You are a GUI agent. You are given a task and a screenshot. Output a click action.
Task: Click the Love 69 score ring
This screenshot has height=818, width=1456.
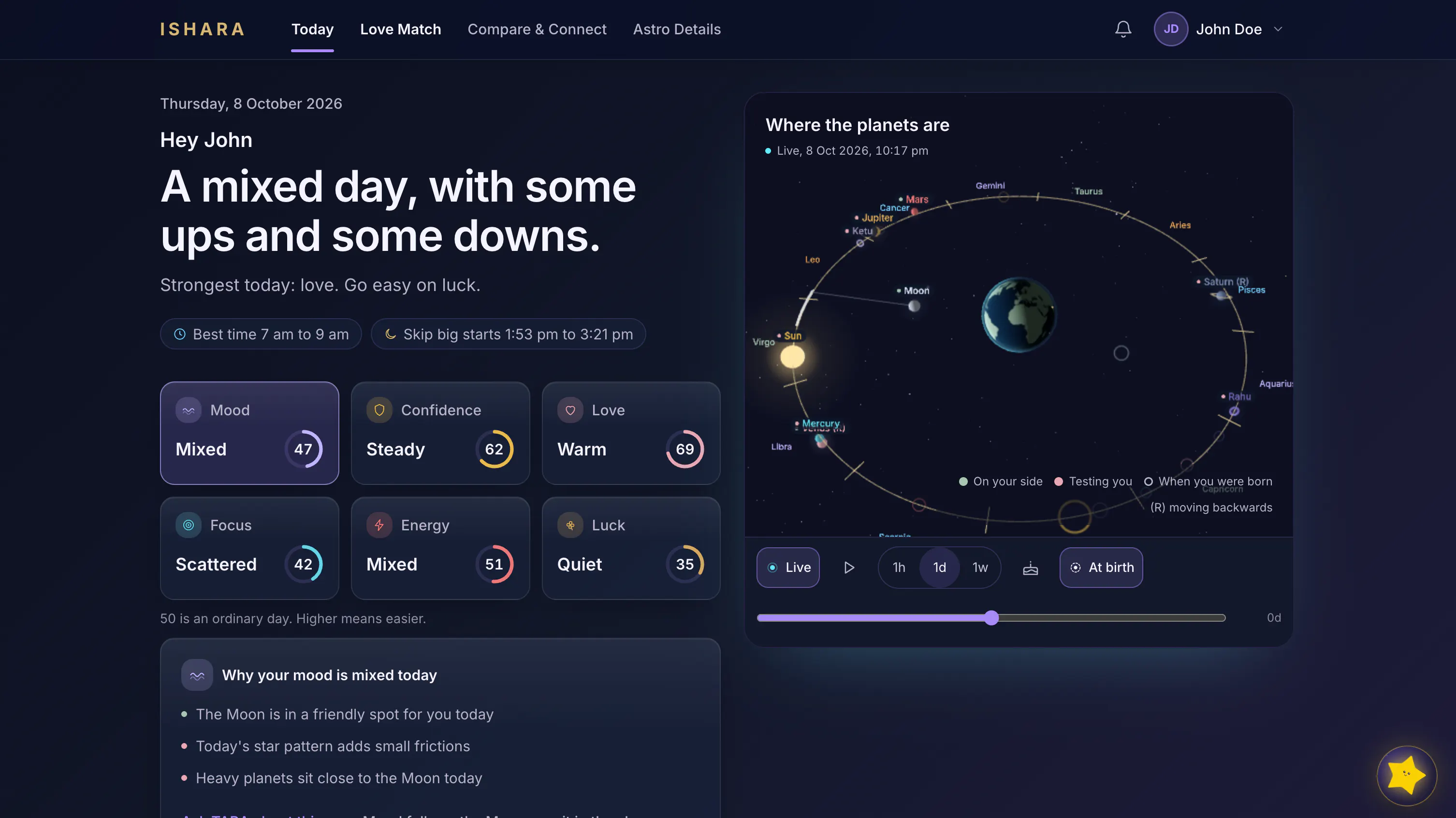(x=685, y=449)
